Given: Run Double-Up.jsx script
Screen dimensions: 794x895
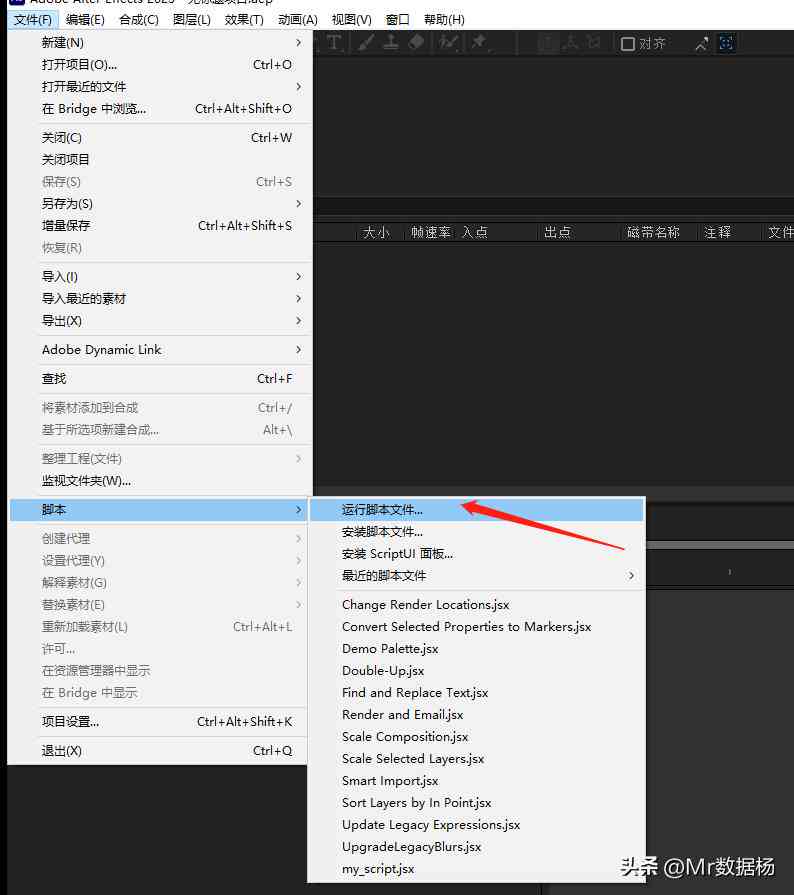Looking at the screenshot, I should coord(477,671).
